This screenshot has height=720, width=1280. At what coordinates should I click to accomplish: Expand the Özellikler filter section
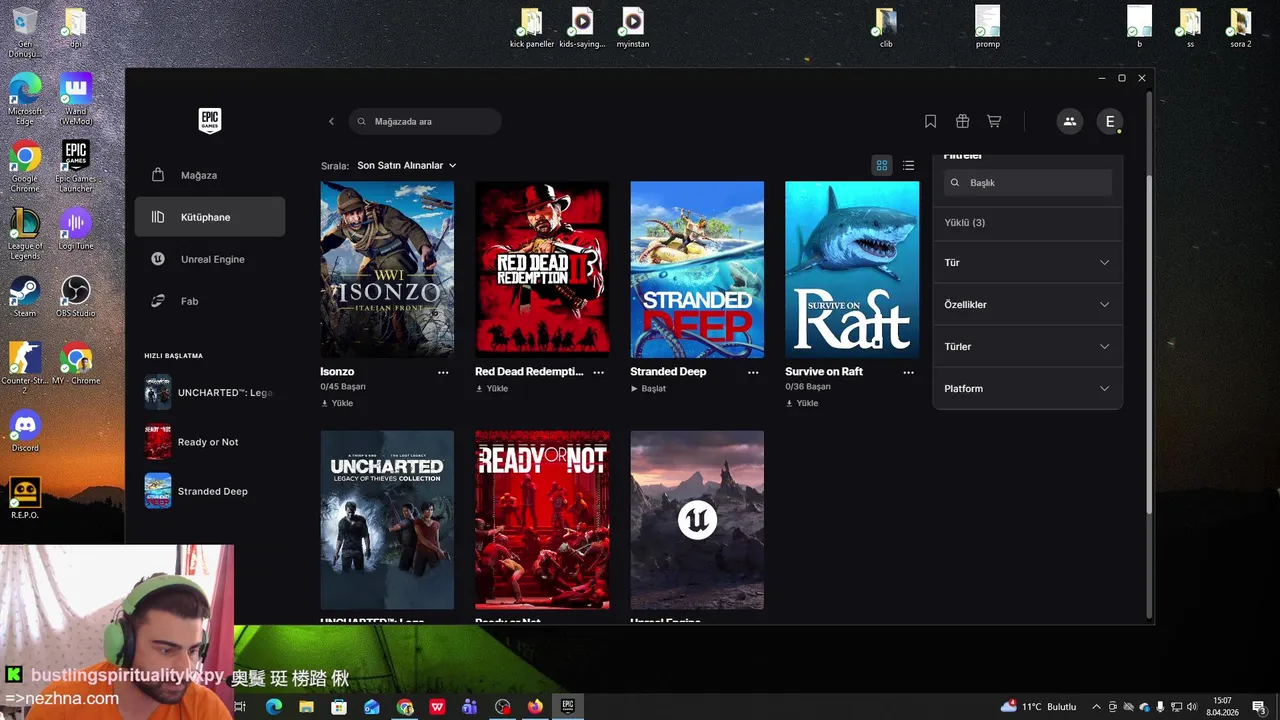click(1027, 304)
